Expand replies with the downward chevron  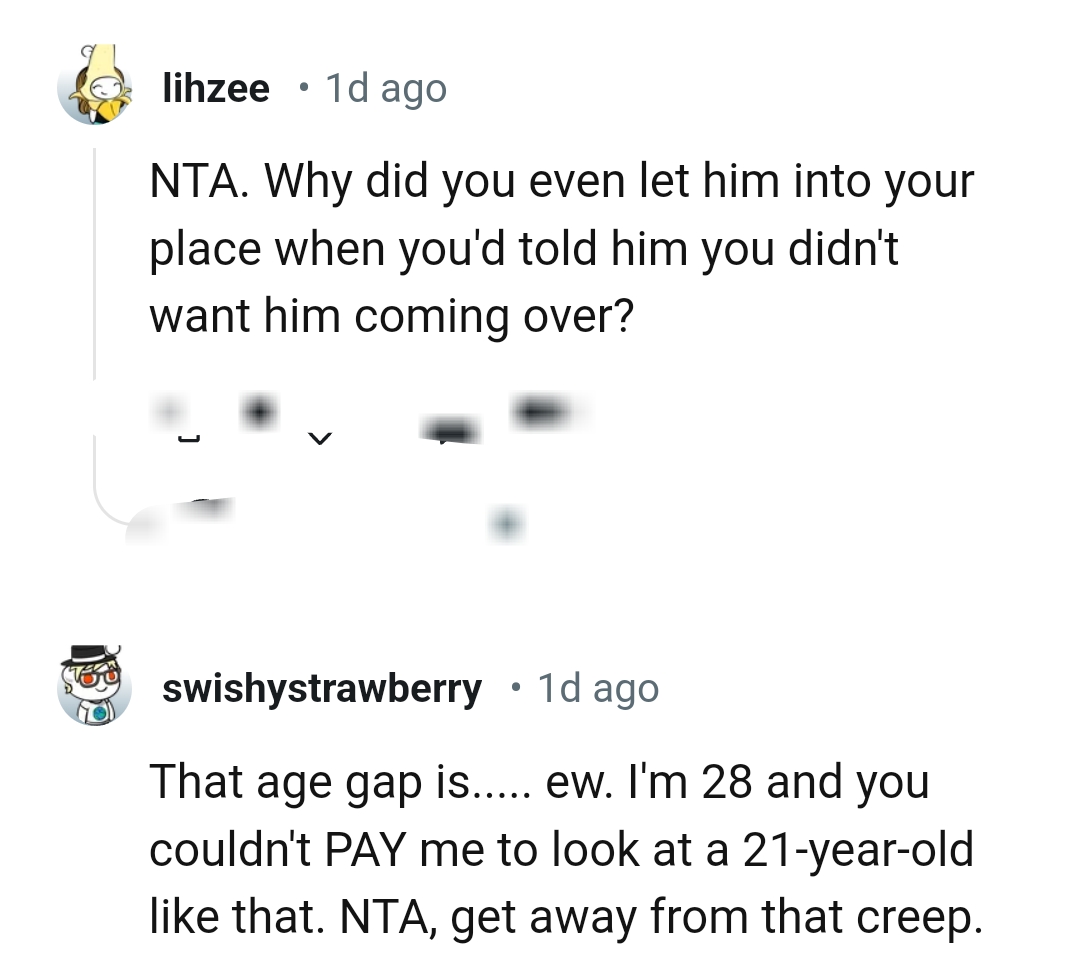tap(320, 436)
